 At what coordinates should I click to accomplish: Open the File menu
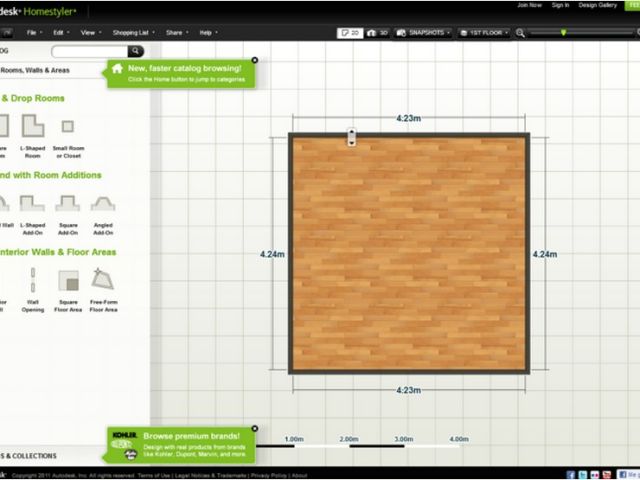click(x=37, y=32)
